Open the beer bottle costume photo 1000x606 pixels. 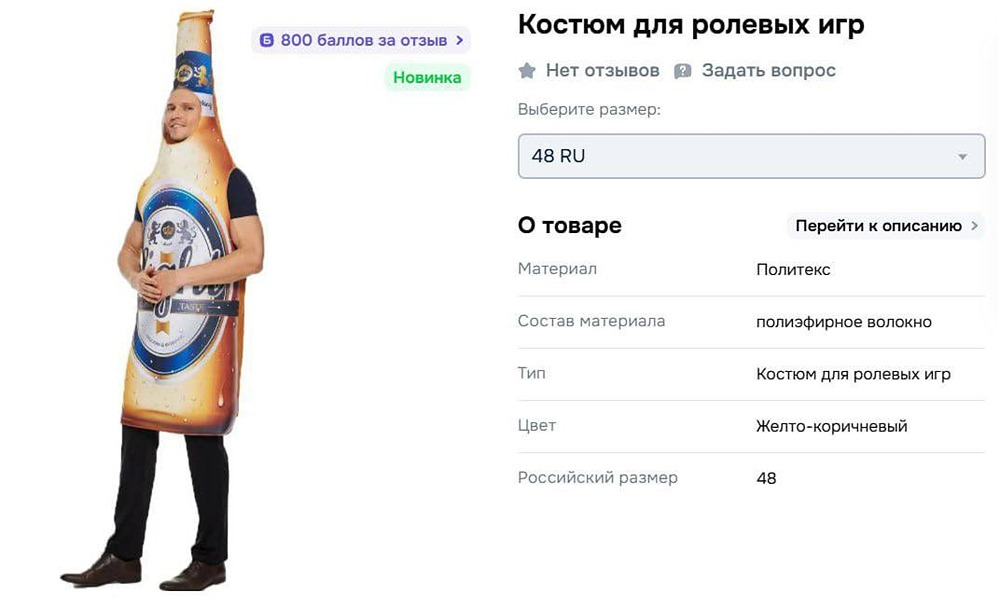point(188,300)
